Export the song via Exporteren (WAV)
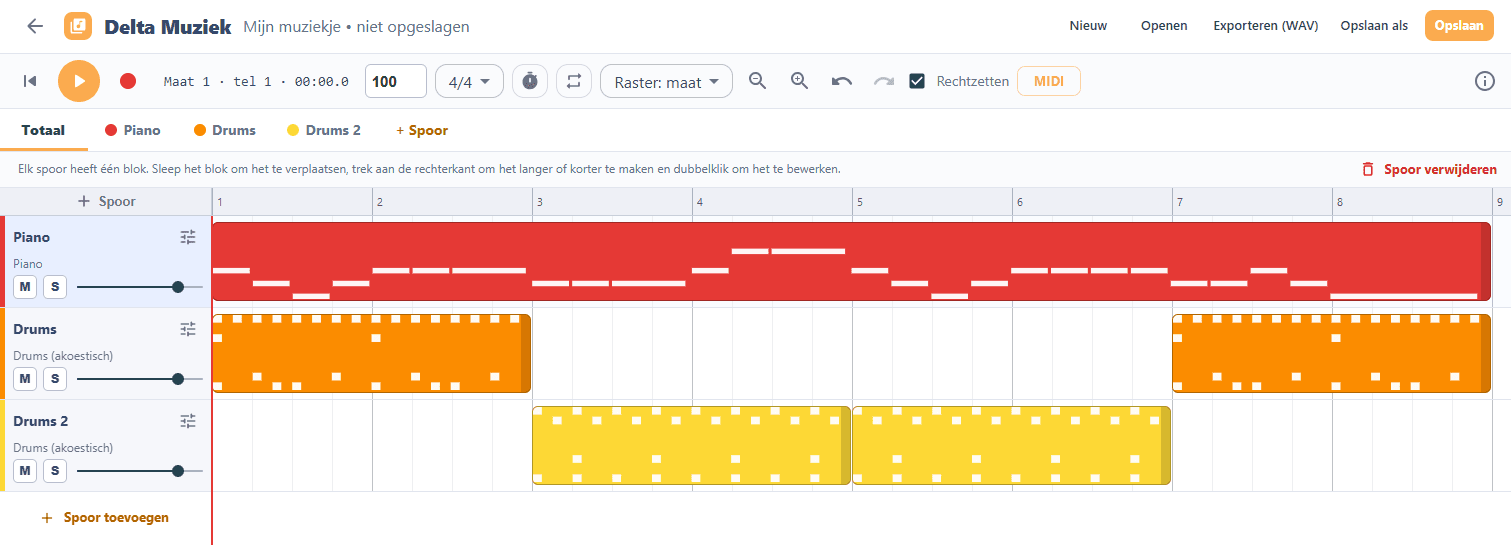 1265,26
